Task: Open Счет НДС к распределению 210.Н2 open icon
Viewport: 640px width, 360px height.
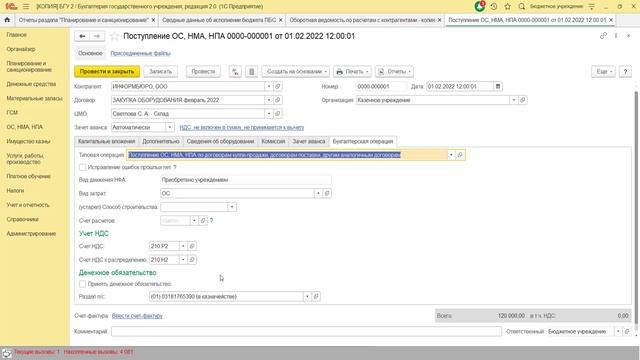Action: tap(192, 260)
